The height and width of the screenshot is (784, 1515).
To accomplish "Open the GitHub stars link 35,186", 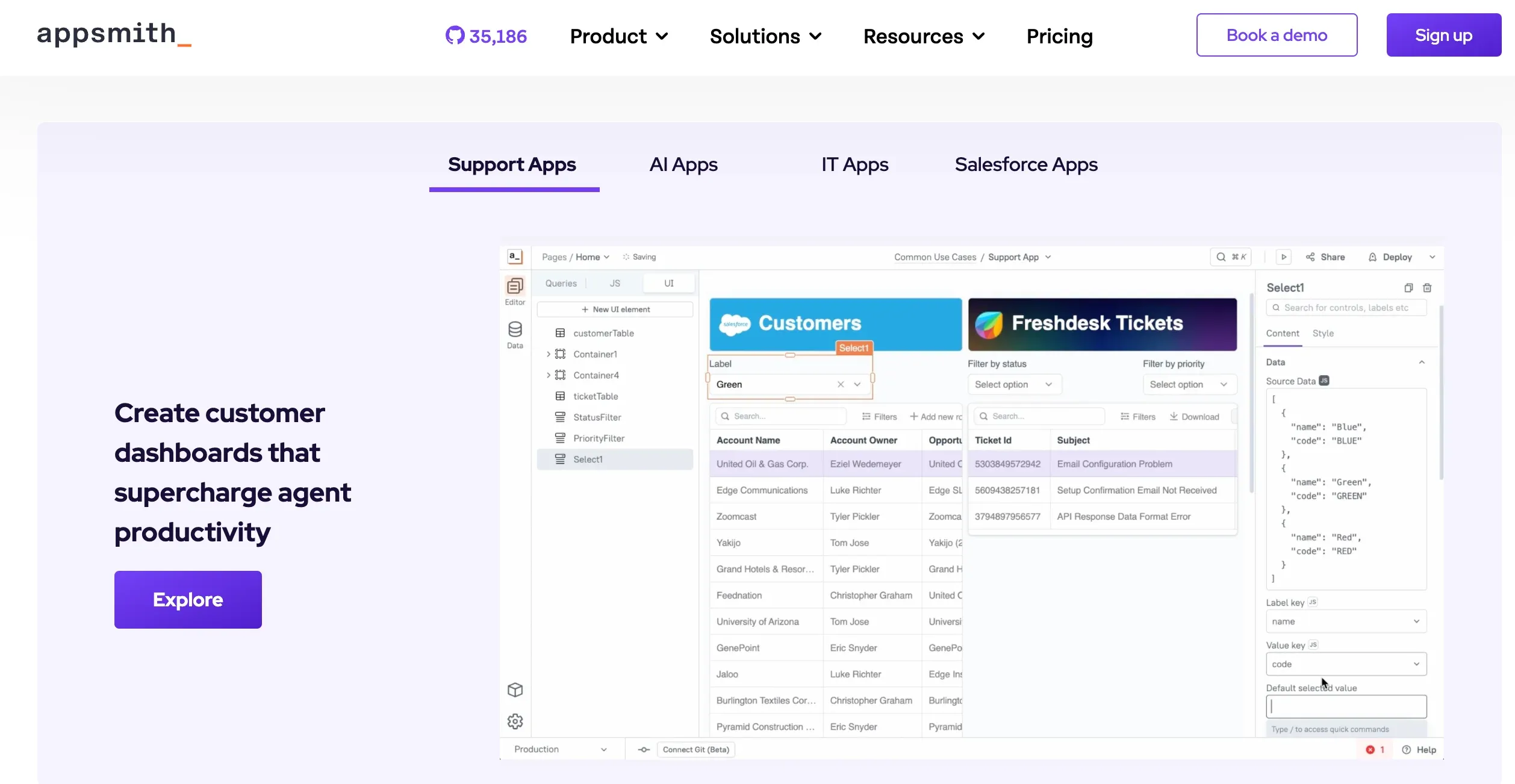I will point(486,36).
